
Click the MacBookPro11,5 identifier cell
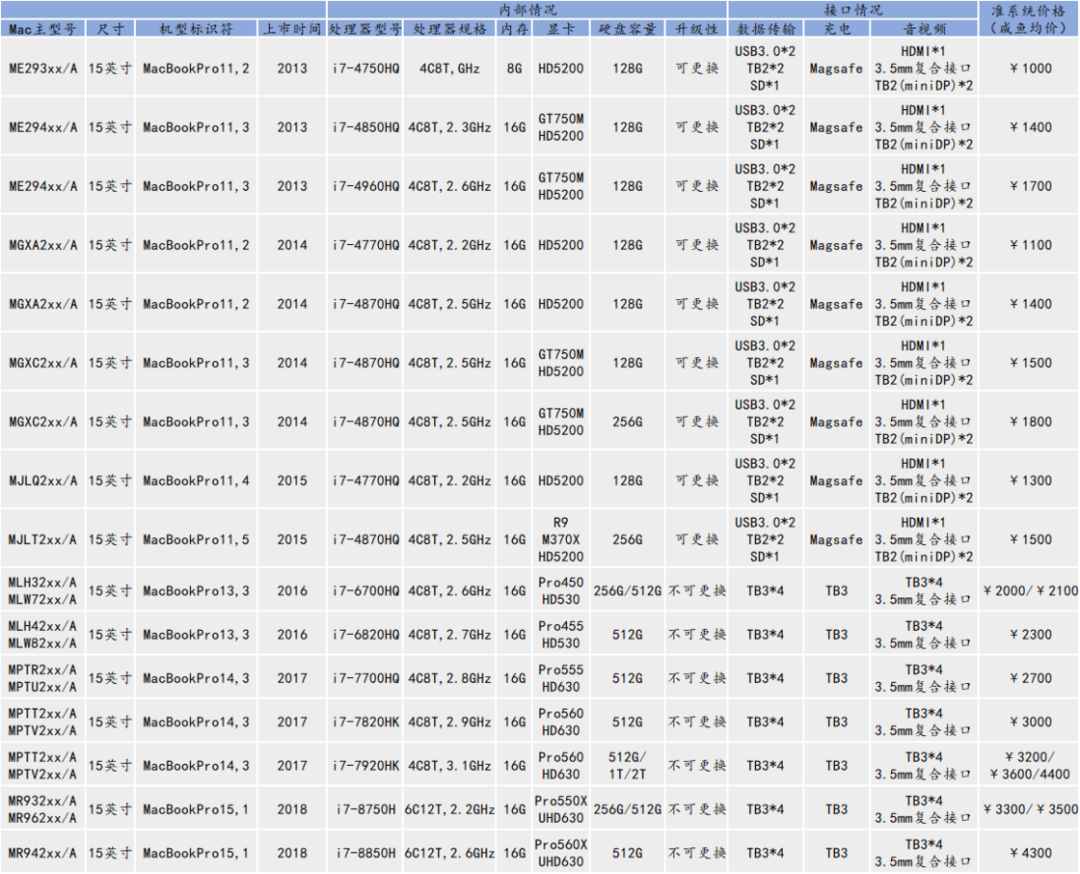click(196, 539)
